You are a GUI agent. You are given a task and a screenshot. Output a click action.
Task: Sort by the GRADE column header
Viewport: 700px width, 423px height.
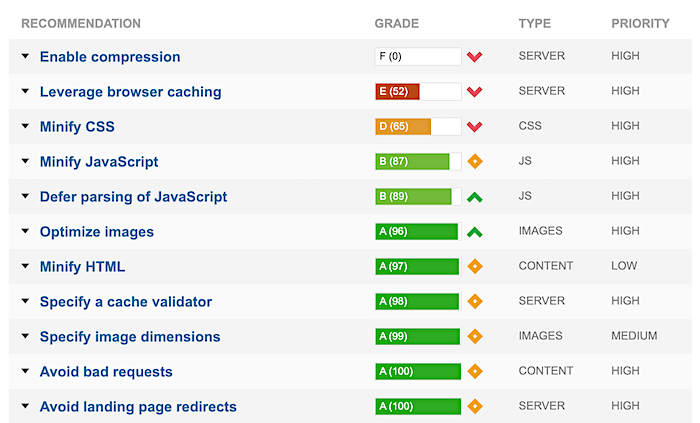396,24
